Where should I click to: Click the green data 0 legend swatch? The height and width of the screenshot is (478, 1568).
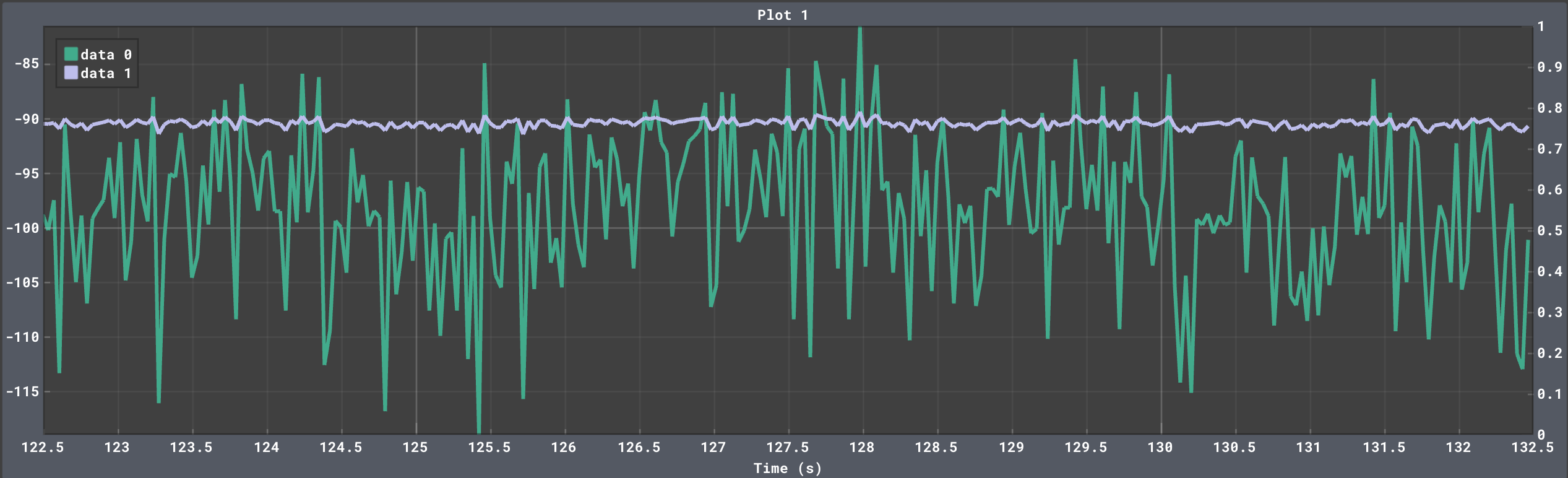[71, 54]
